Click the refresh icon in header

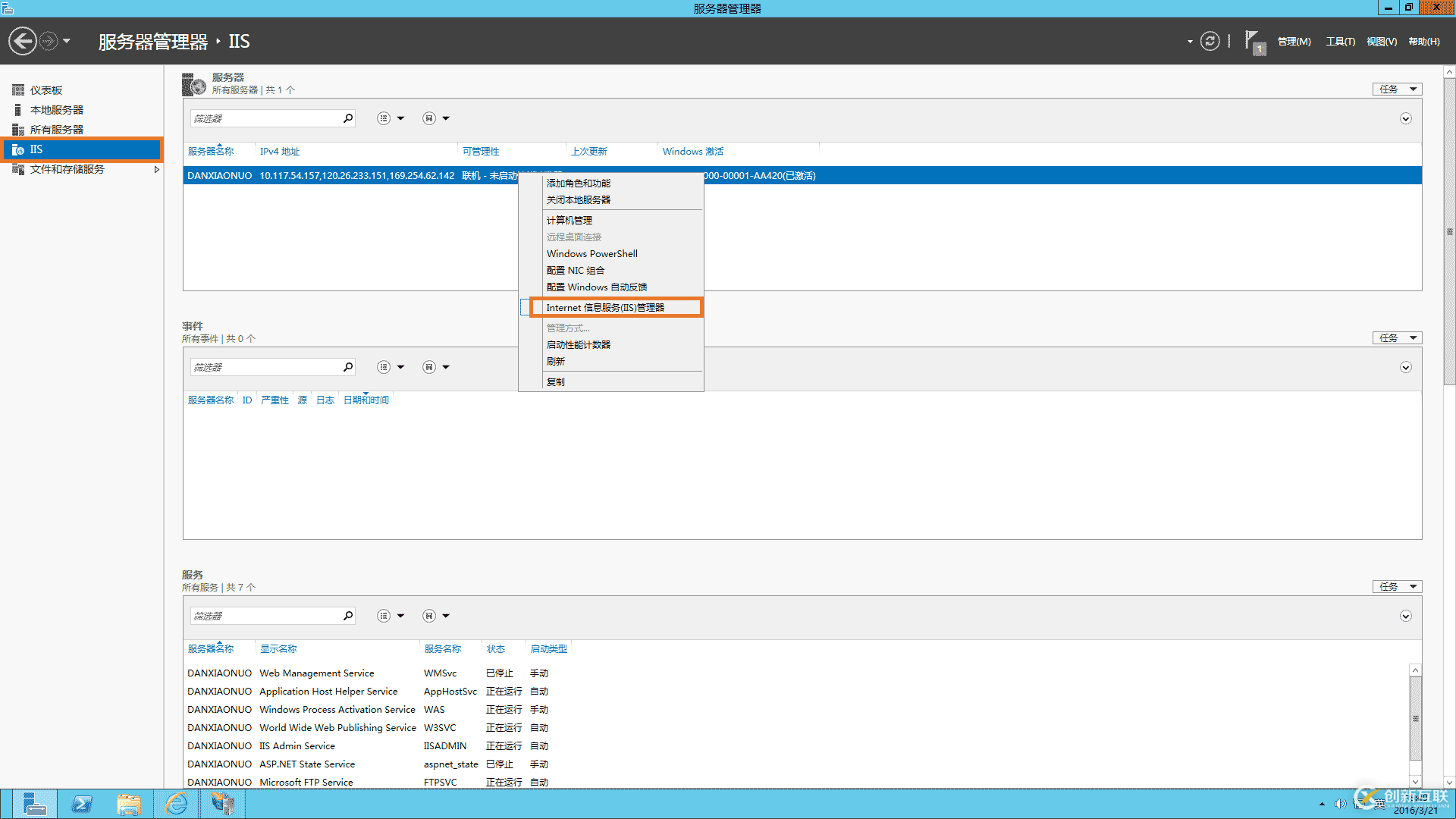[1210, 41]
